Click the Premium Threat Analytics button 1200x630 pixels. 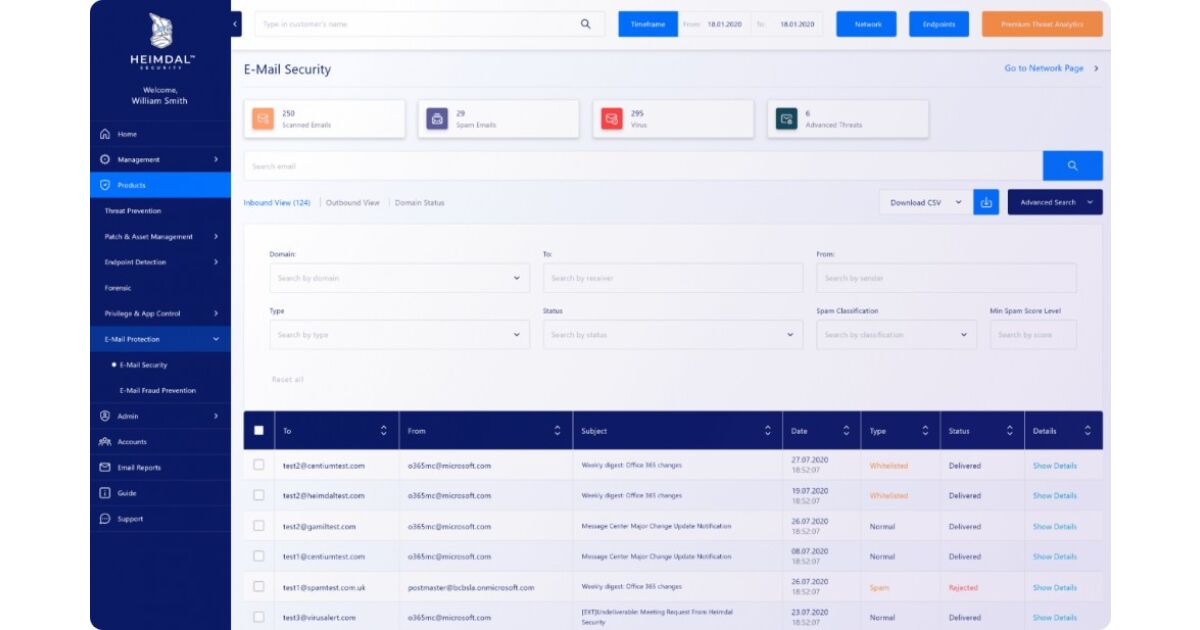click(1042, 24)
